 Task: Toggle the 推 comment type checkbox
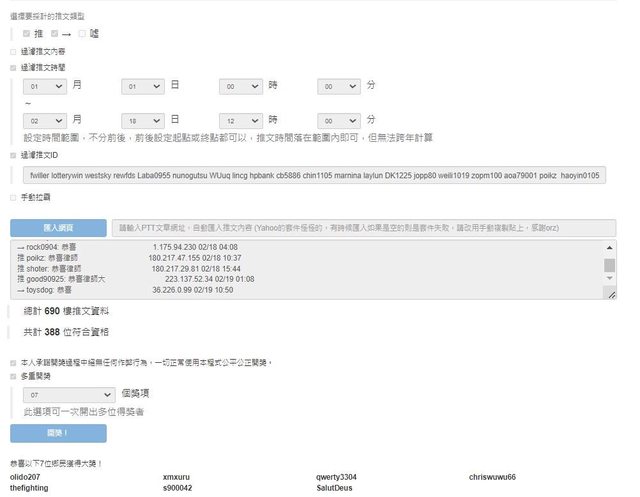pyautogui.click(x=26, y=33)
